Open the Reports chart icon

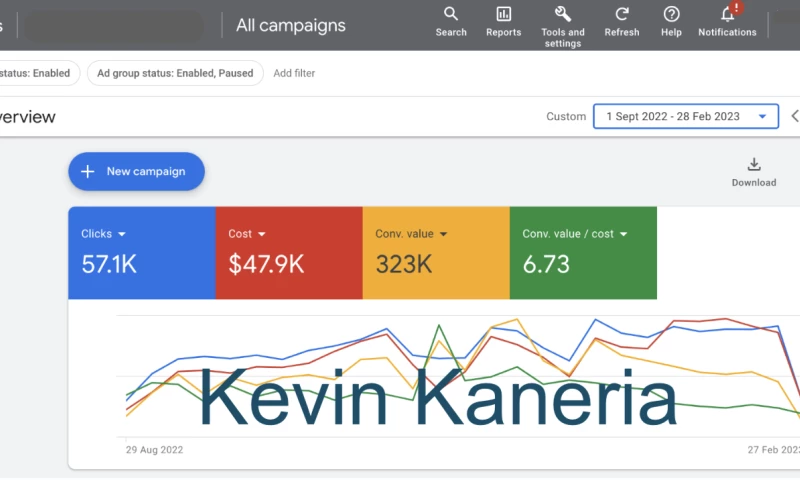tap(503, 14)
